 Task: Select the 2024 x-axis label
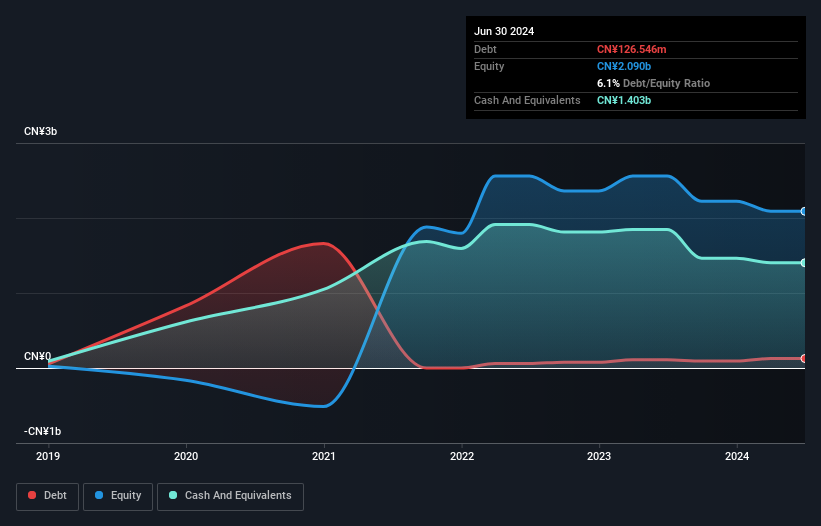[737, 456]
